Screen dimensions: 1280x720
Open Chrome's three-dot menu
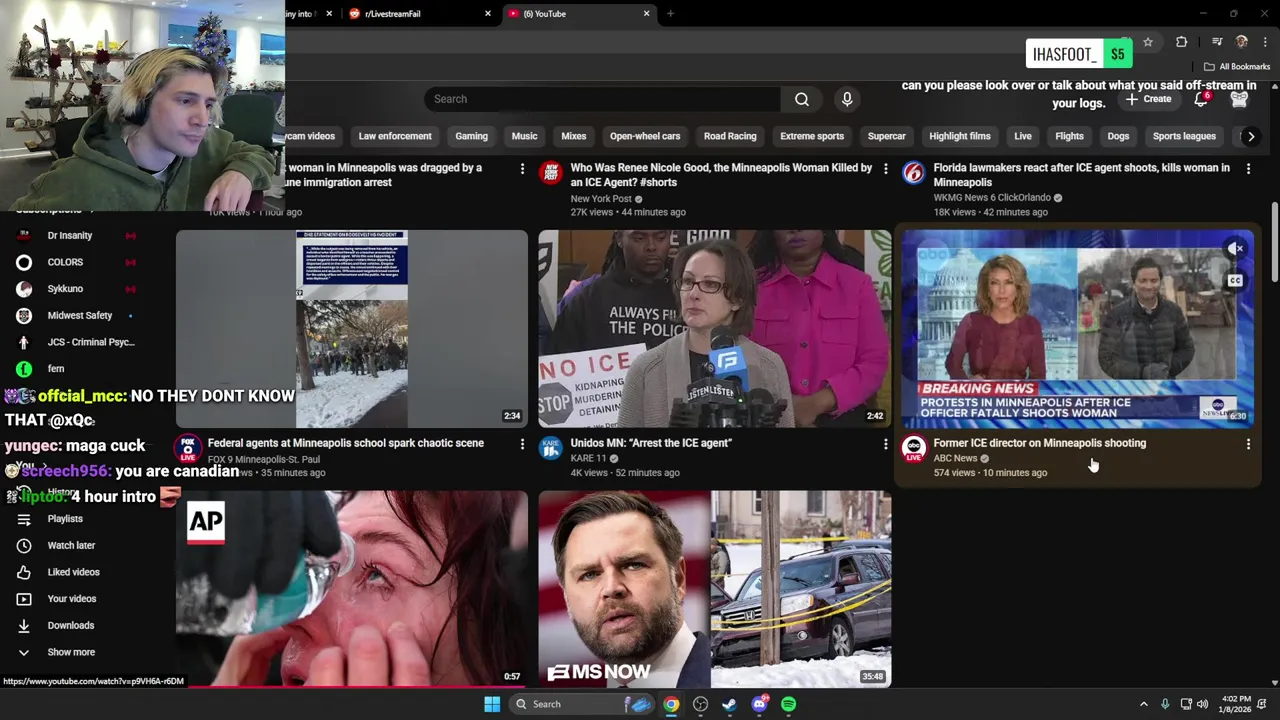tap(1266, 42)
